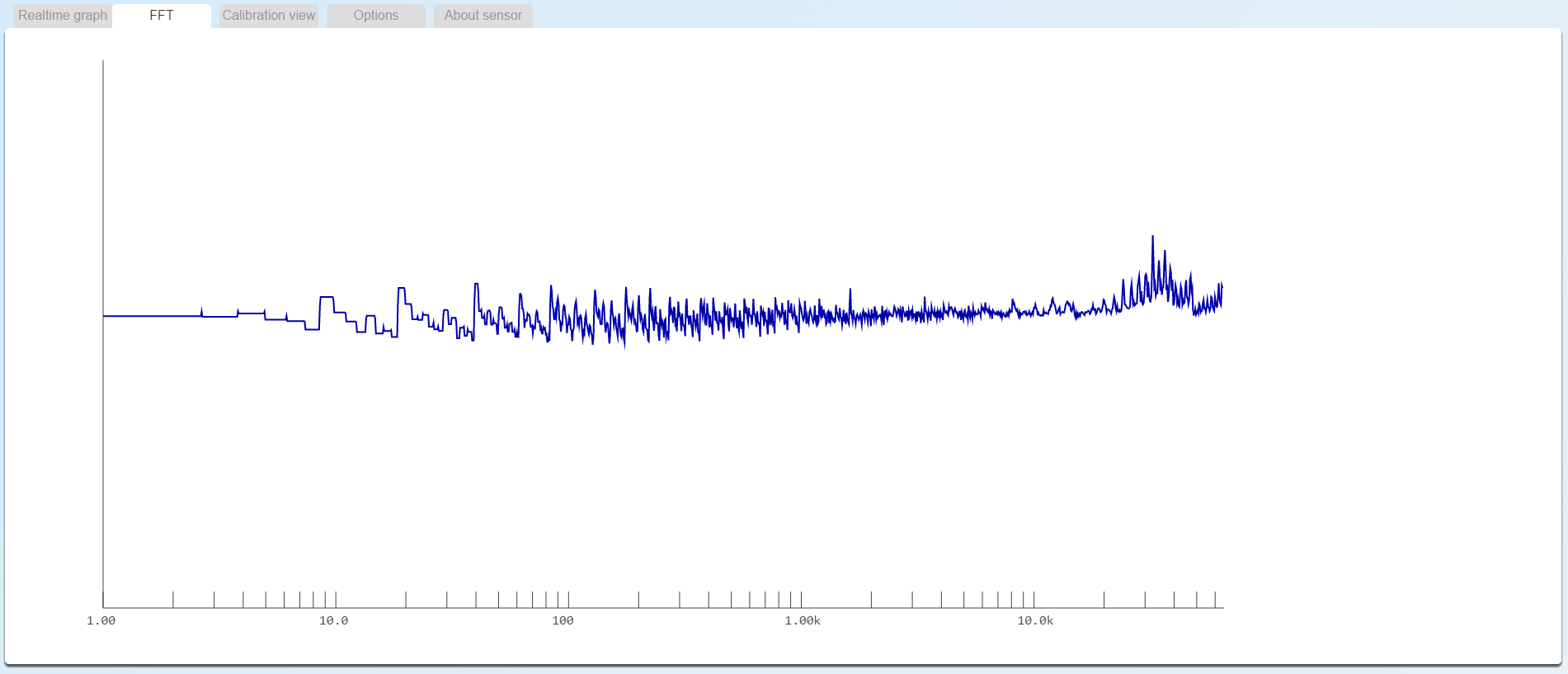The height and width of the screenshot is (674, 1568).
Task: Switch to the Realtime graph tab
Action: [63, 16]
